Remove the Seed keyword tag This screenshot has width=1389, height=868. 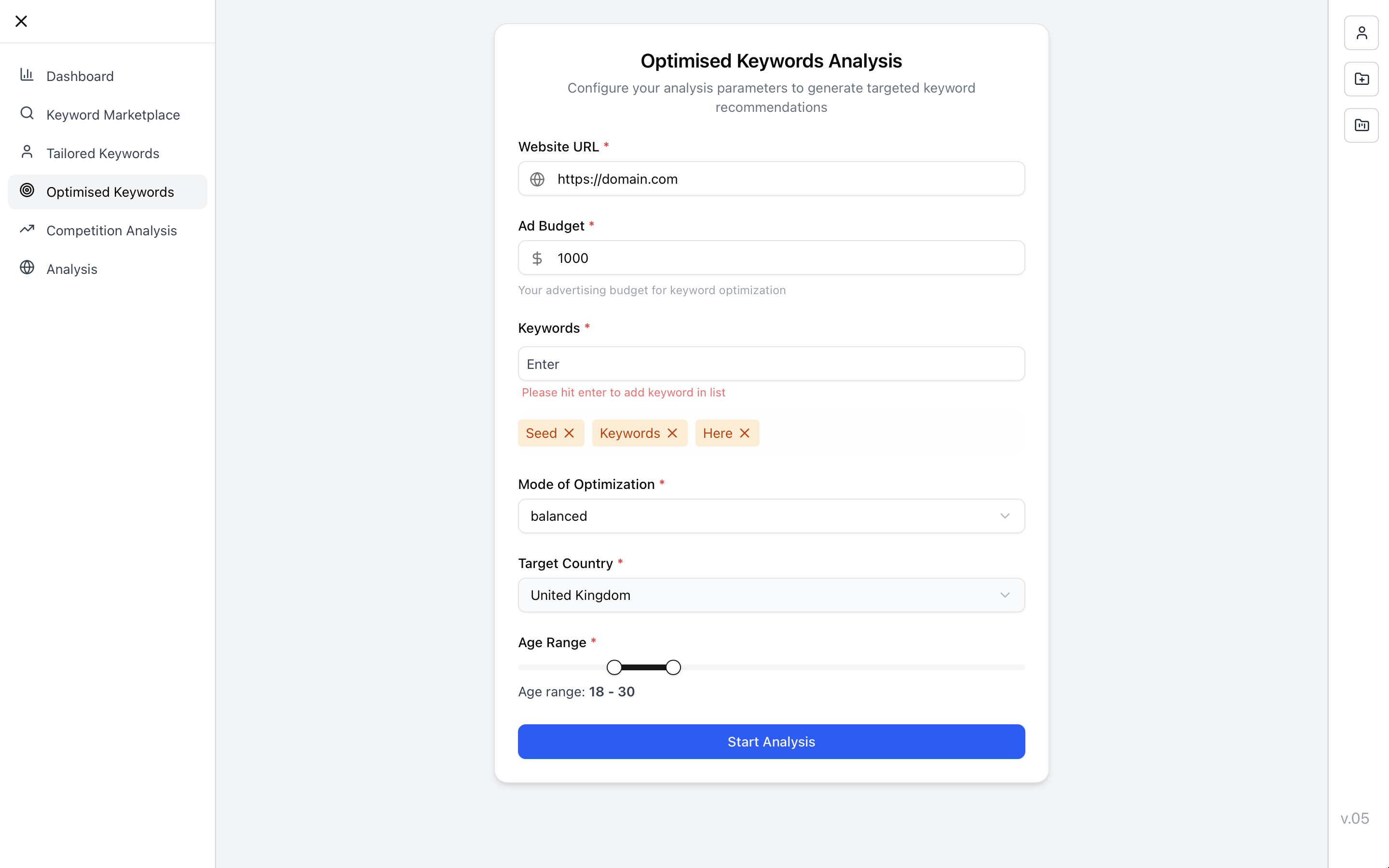pos(569,433)
